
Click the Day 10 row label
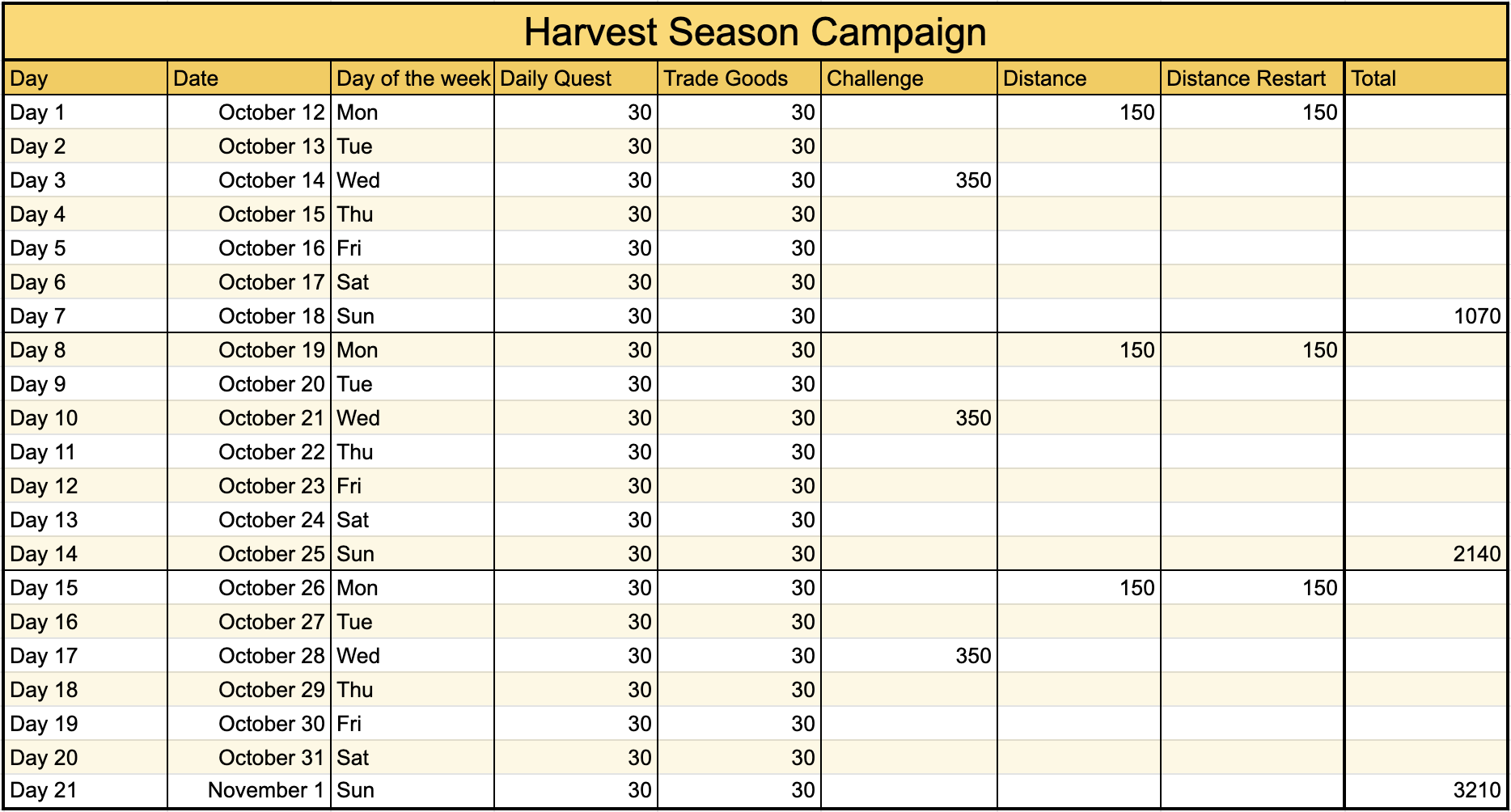click(x=86, y=418)
